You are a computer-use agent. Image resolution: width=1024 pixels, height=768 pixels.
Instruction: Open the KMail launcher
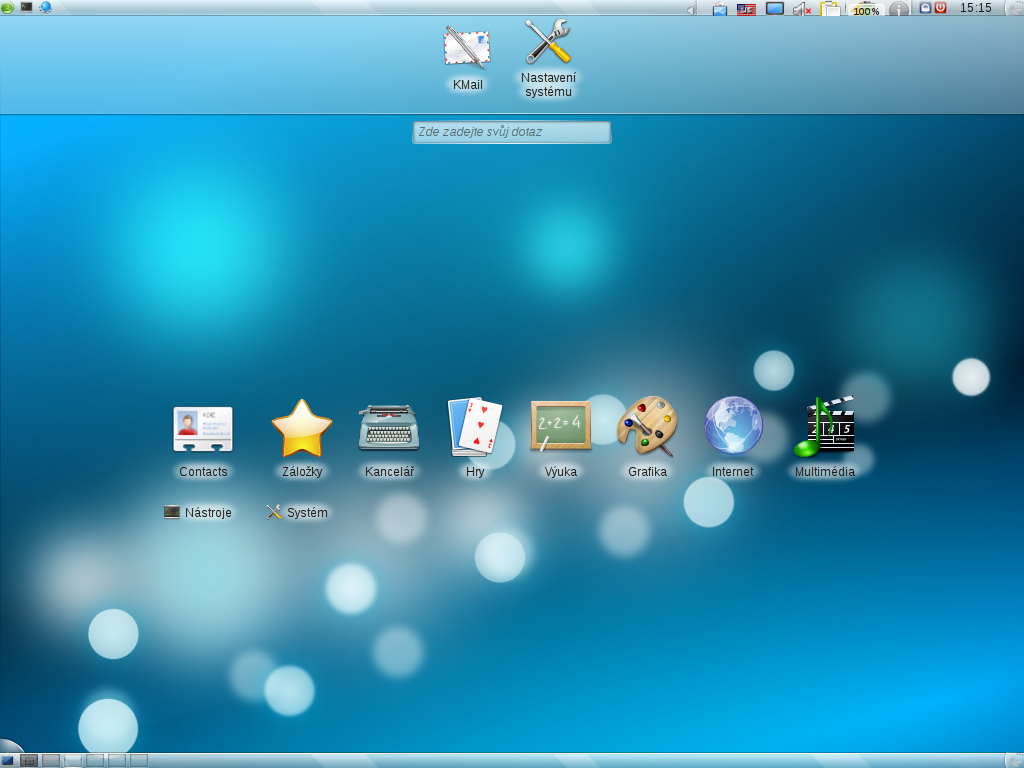(467, 58)
